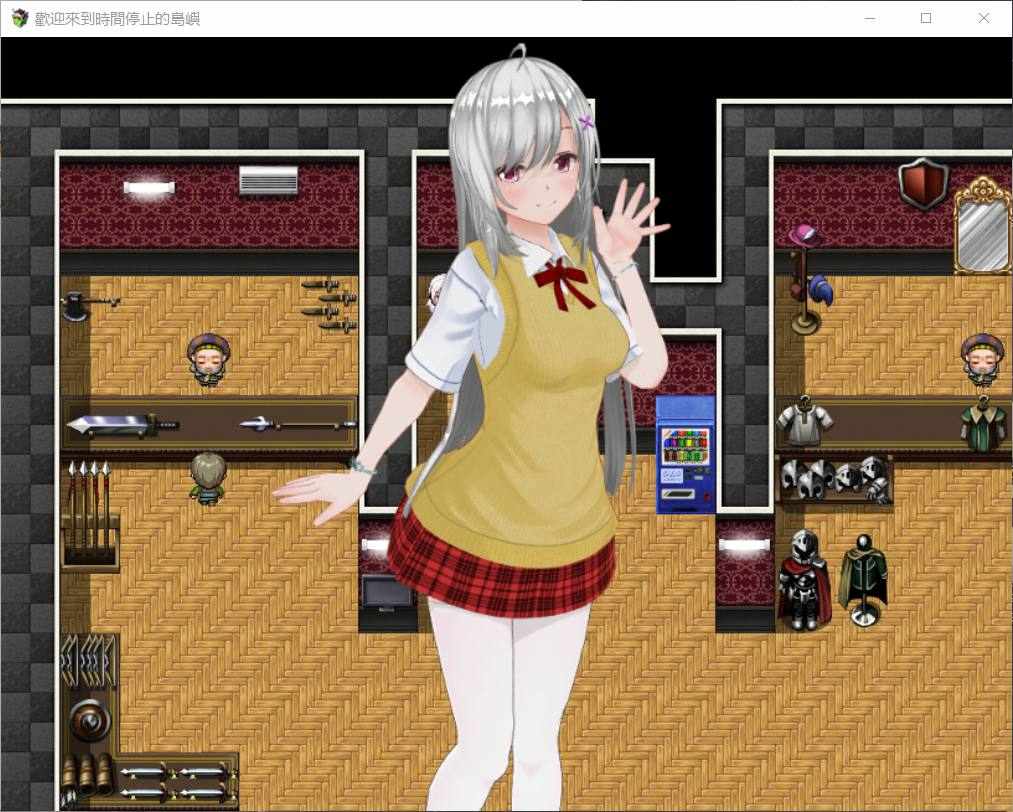Click the white tunic on armor counter

click(804, 421)
